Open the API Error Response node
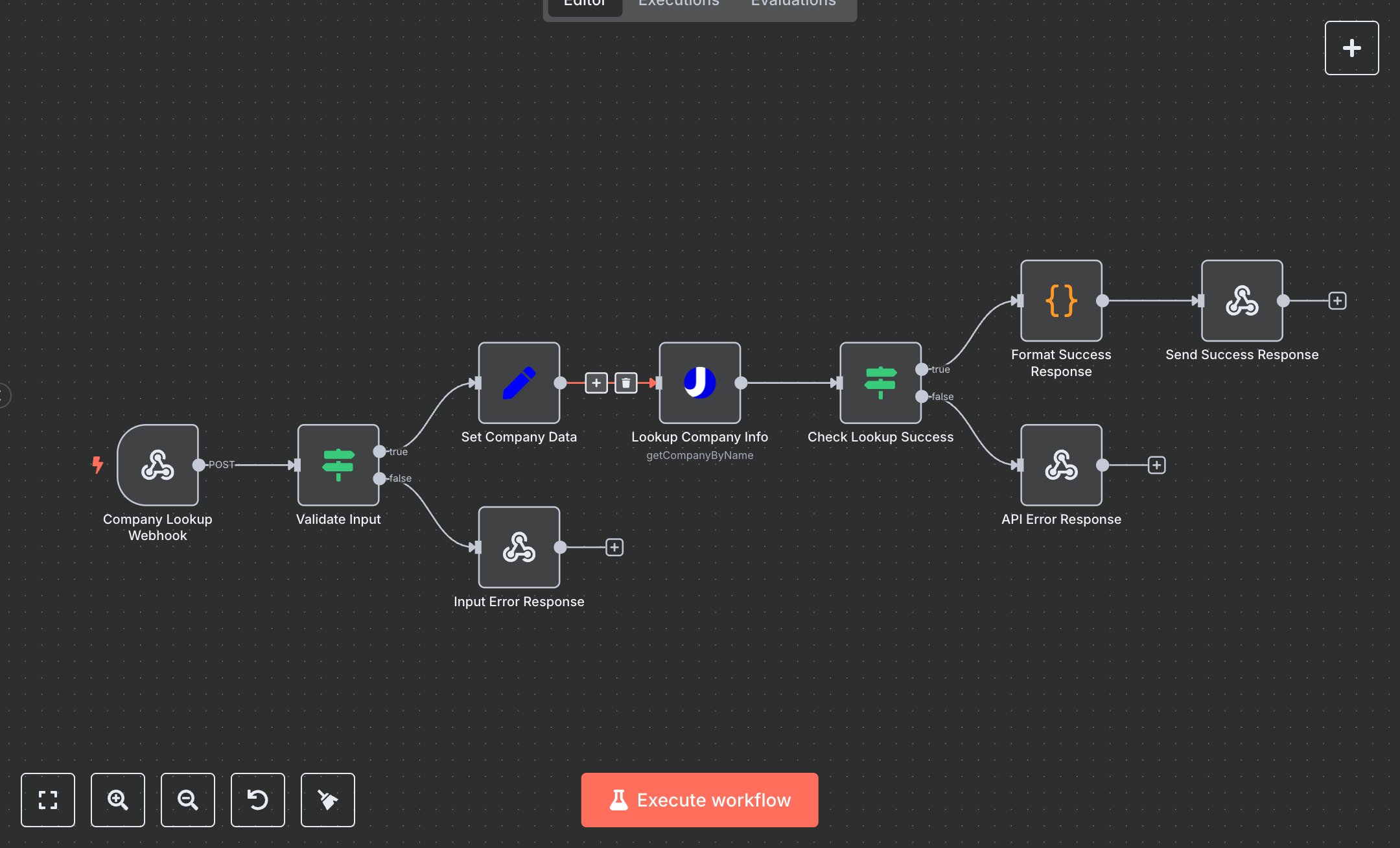Screen dimensions: 1400x848 tap(1061, 464)
